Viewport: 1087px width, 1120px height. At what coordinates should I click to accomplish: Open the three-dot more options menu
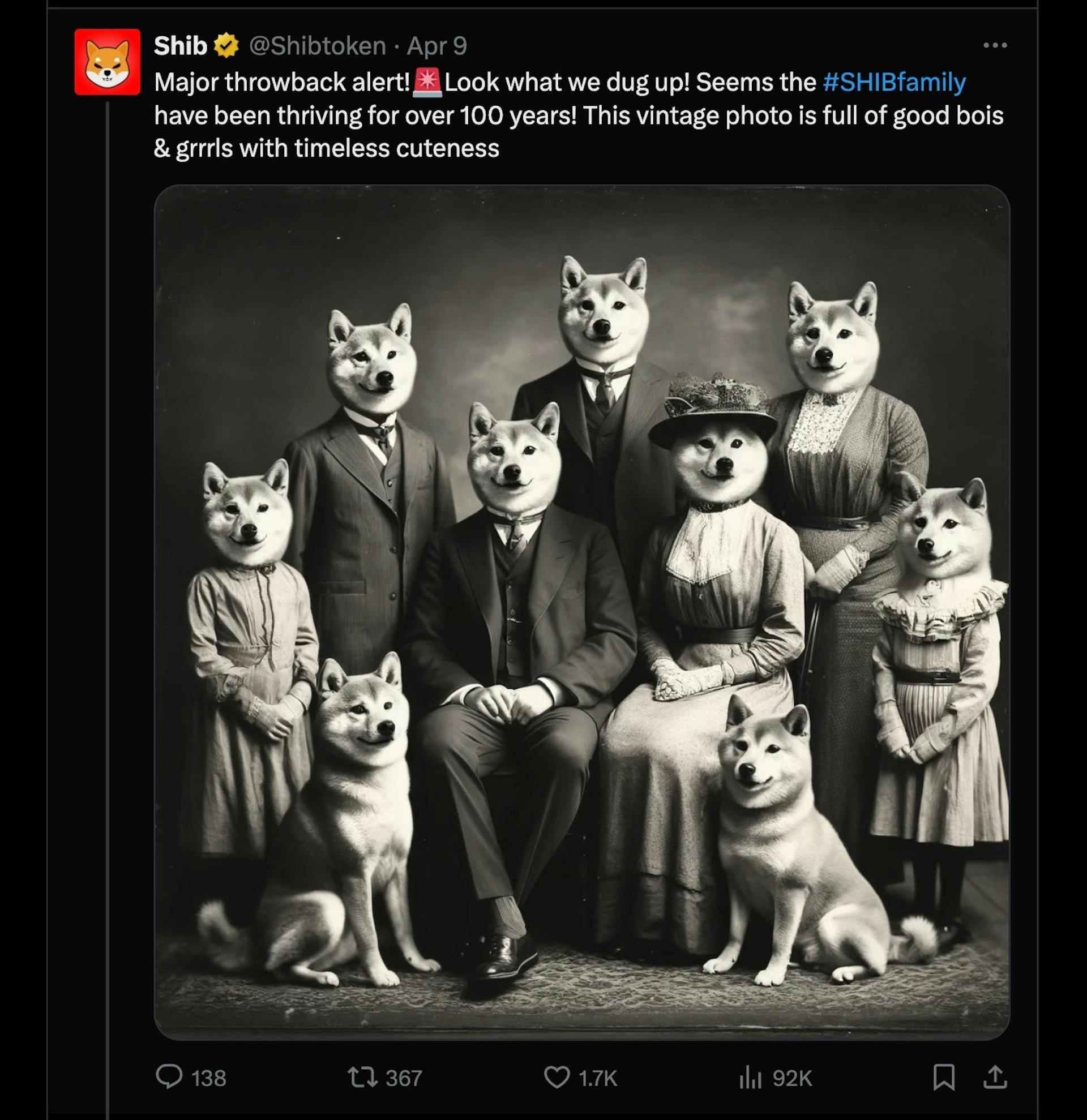(x=995, y=45)
